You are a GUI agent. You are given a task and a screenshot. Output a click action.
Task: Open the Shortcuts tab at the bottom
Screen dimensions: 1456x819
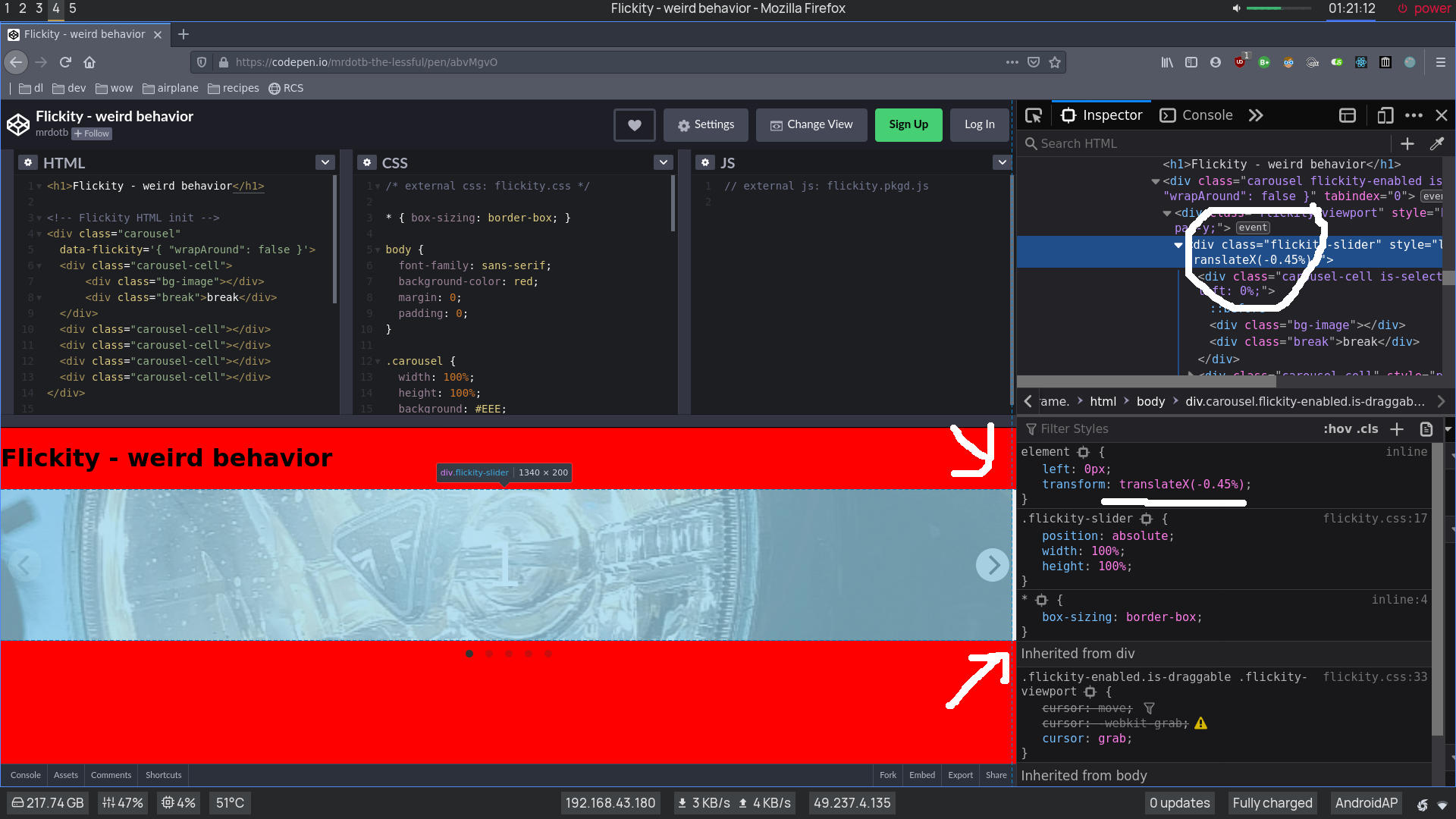click(162, 775)
